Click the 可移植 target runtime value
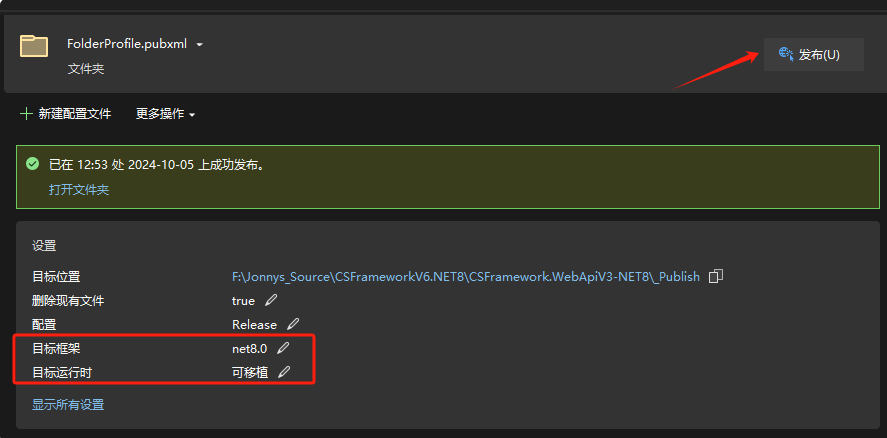 (250, 372)
